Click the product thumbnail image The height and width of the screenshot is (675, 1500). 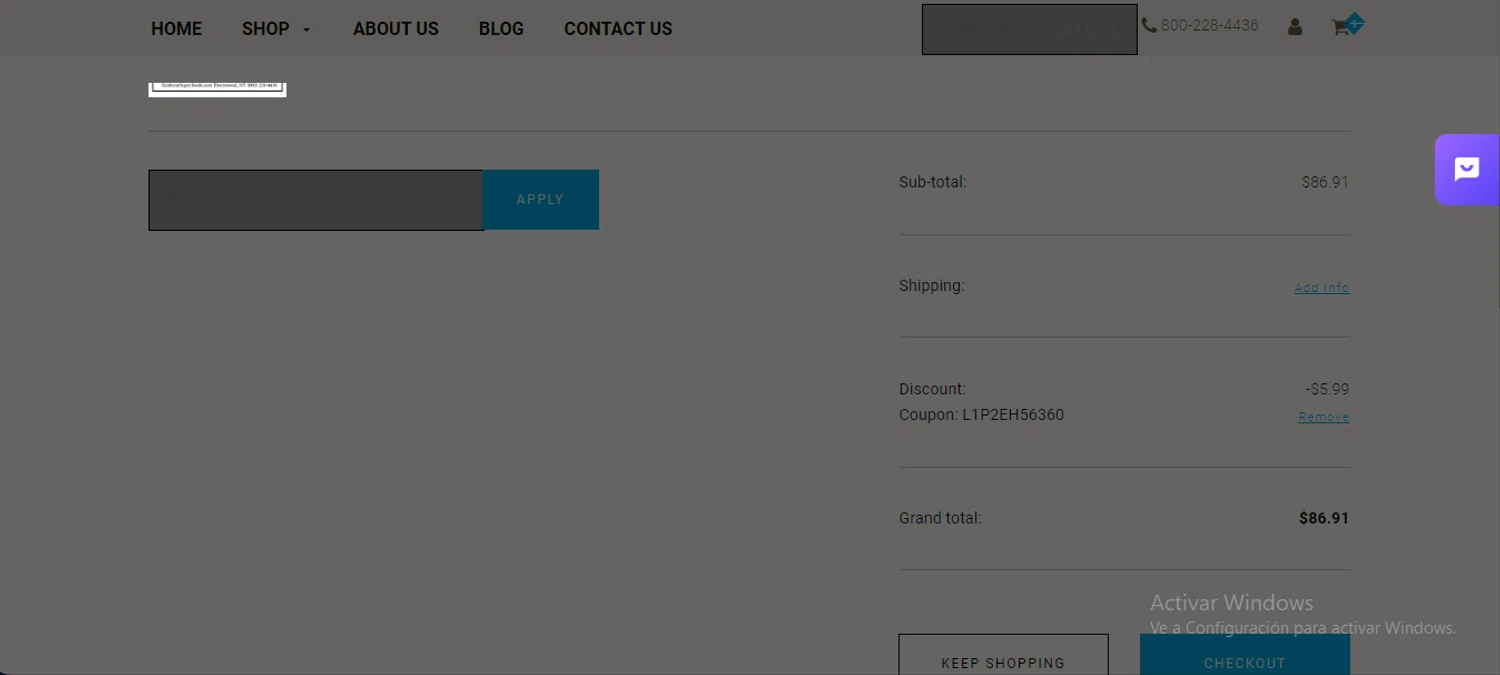pos(218,89)
